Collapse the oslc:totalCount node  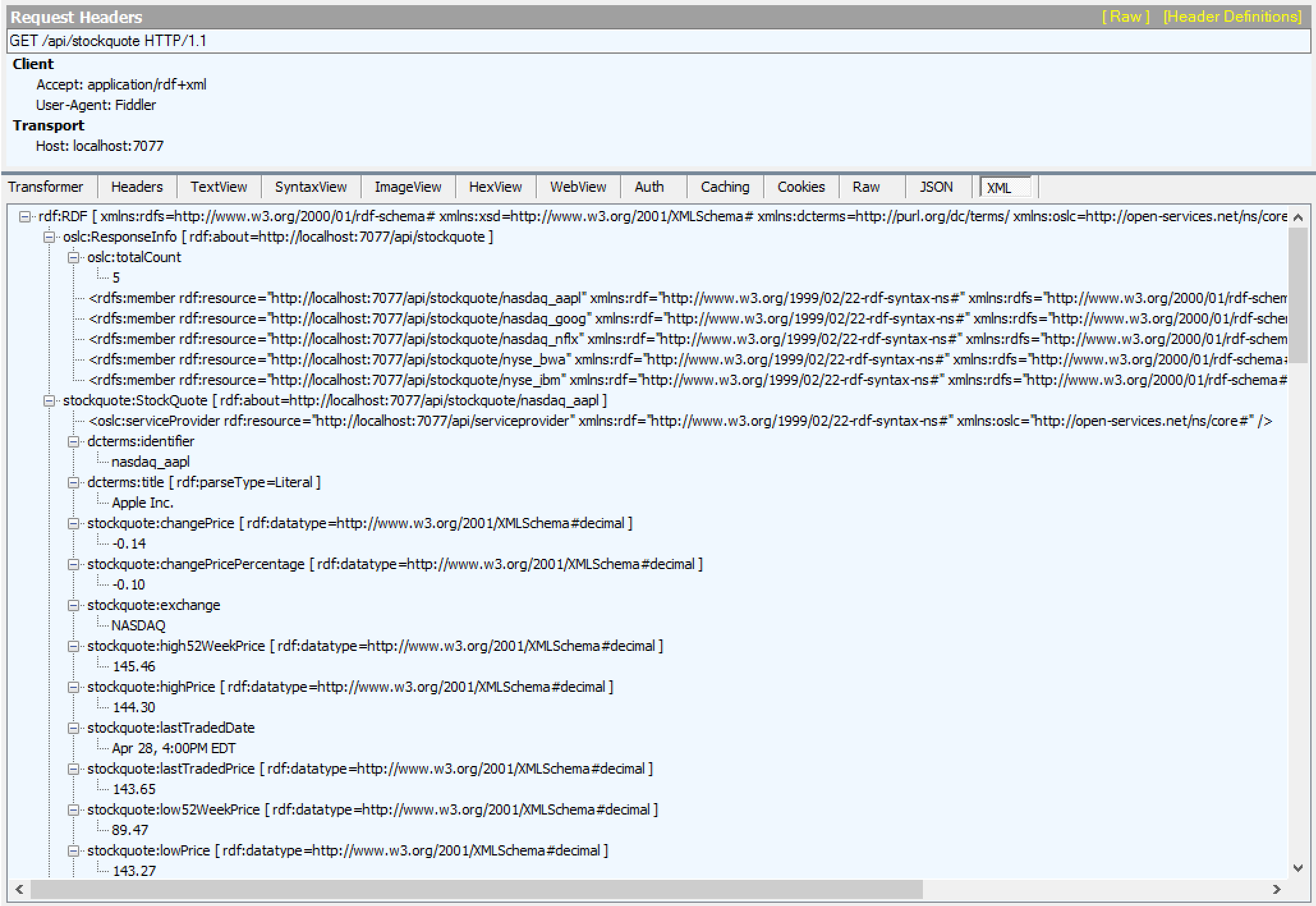(x=74, y=258)
